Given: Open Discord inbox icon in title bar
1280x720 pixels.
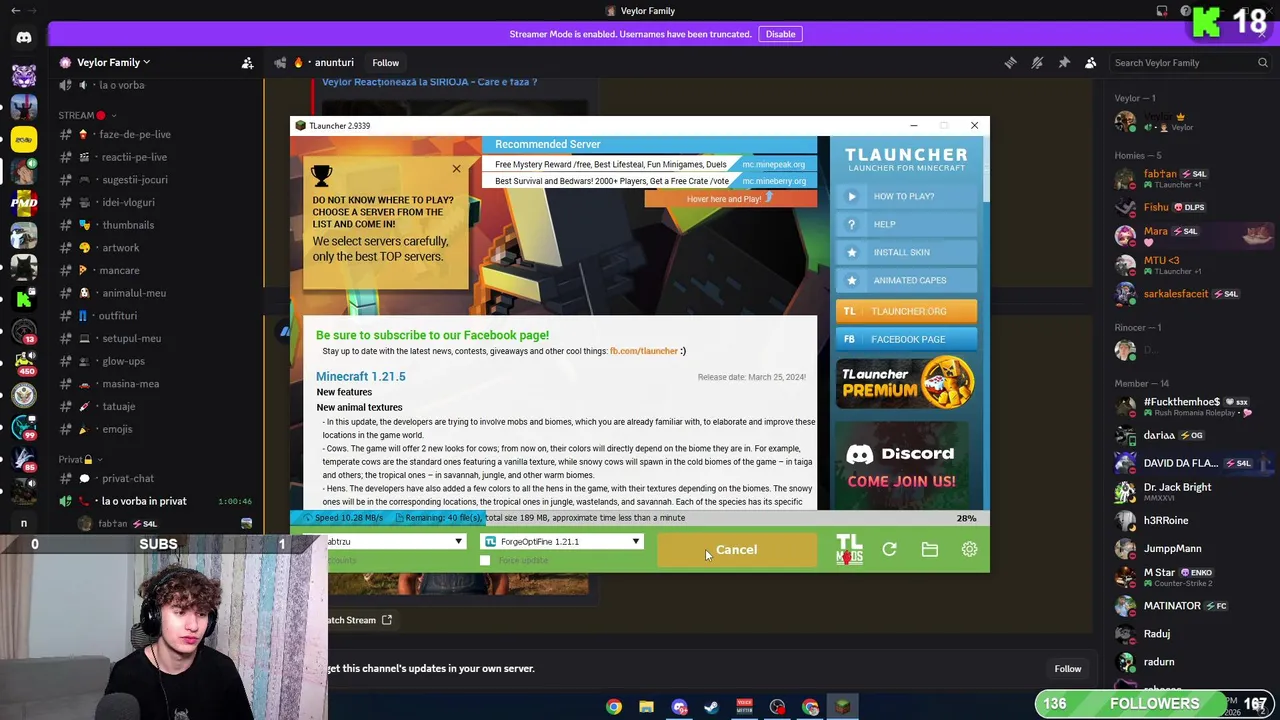Looking at the screenshot, I should pos(1162,11).
